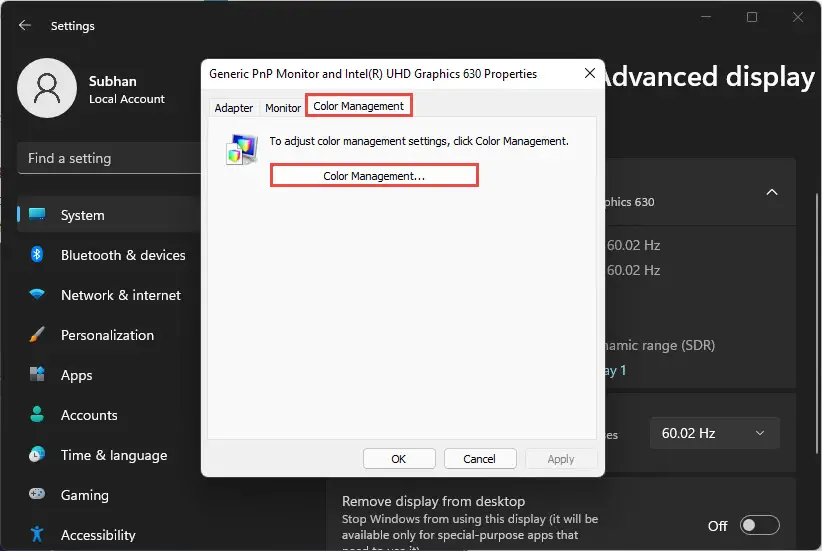Close the Properties dialog with X
Image resolution: width=822 pixels, height=551 pixels.
click(590, 73)
